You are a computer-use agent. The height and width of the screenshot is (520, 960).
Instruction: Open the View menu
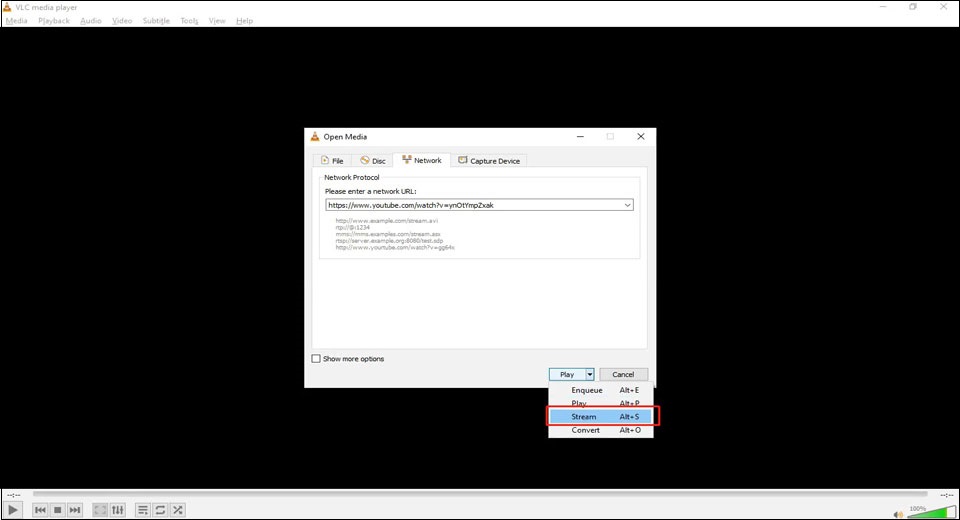(x=217, y=20)
